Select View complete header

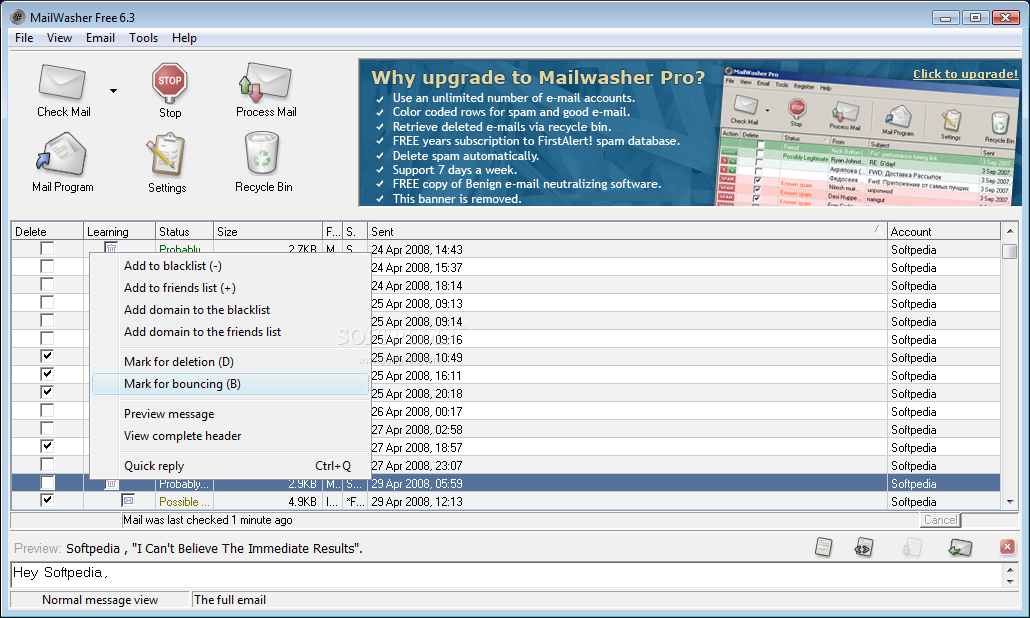(230, 436)
